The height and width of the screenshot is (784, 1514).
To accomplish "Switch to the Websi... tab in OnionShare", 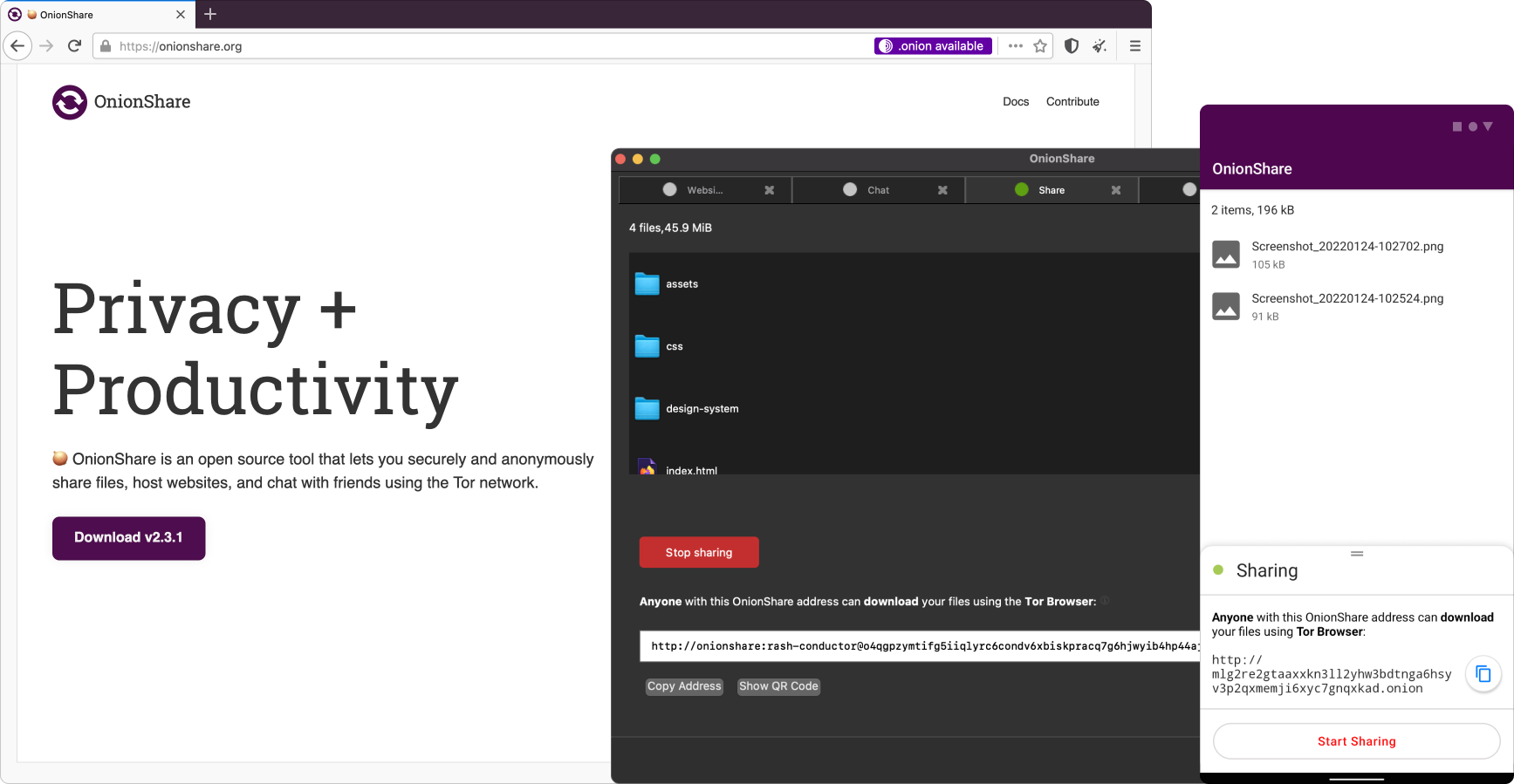I will tap(704, 190).
